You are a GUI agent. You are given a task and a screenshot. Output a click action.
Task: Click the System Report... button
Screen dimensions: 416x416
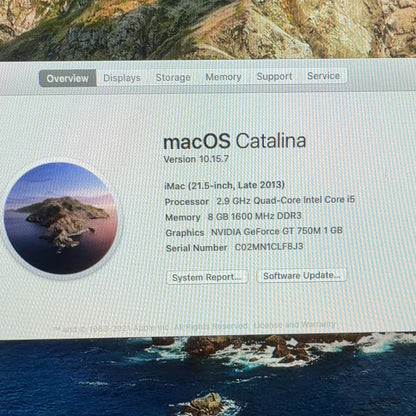[x=207, y=277]
